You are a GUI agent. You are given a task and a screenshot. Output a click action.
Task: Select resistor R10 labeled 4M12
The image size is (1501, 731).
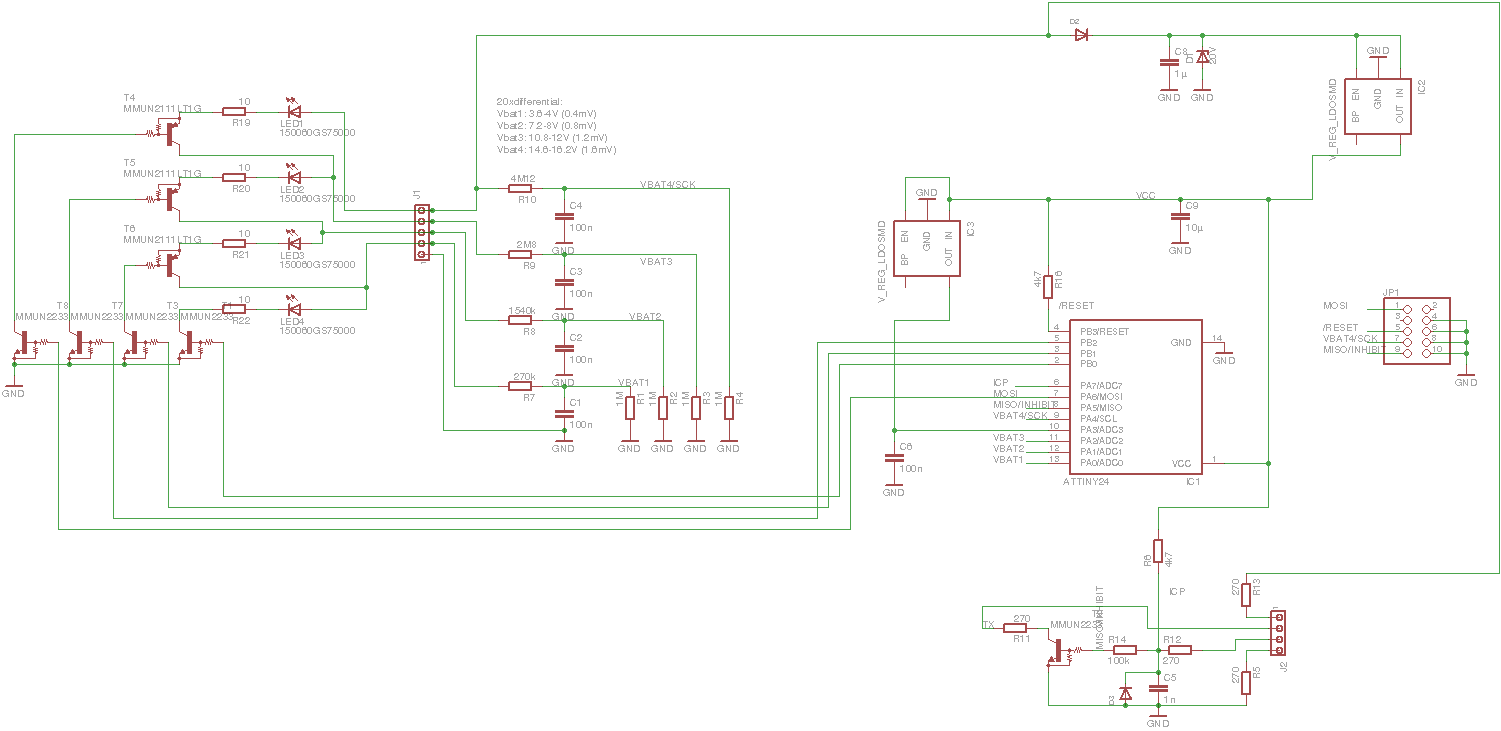523,188
